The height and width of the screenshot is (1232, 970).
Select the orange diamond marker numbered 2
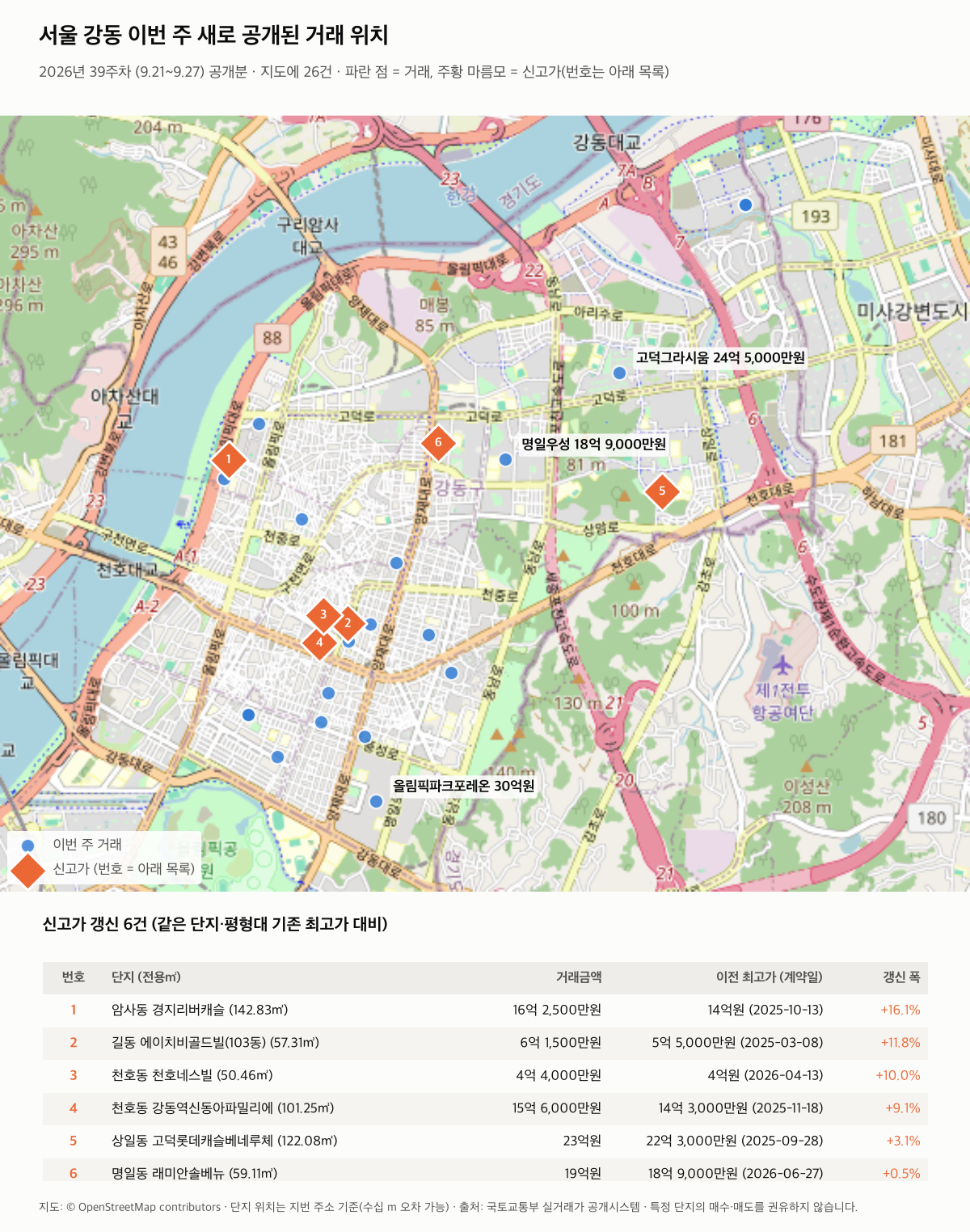(x=348, y=623)
